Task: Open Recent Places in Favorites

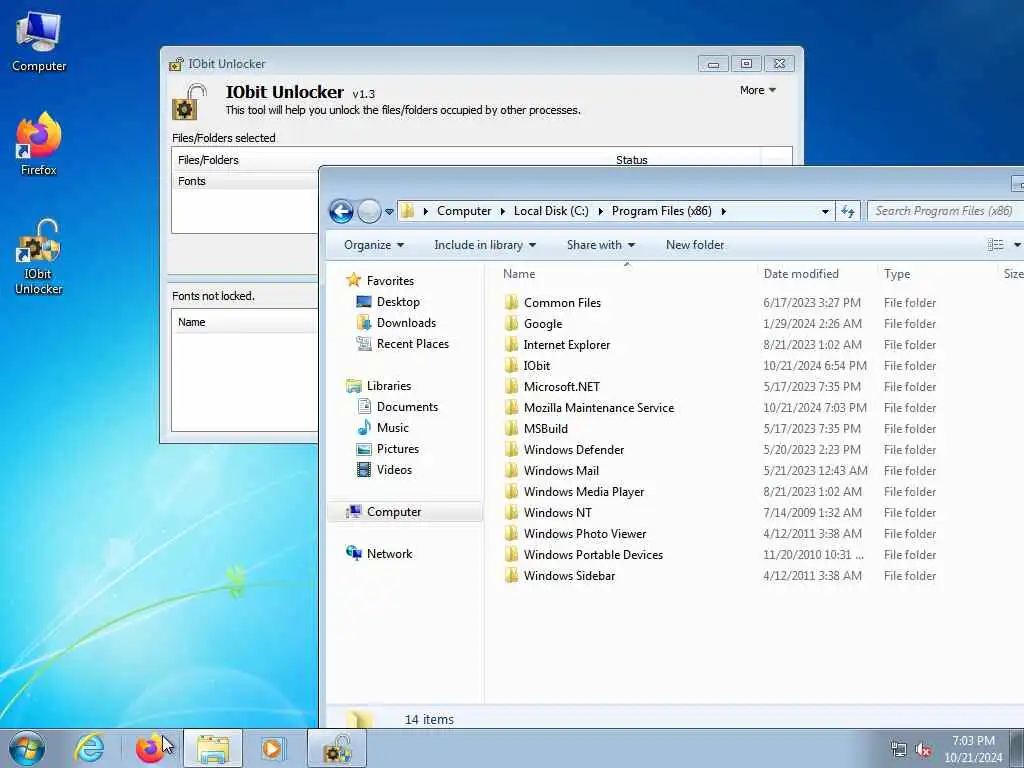Action: tap(412, 344)
